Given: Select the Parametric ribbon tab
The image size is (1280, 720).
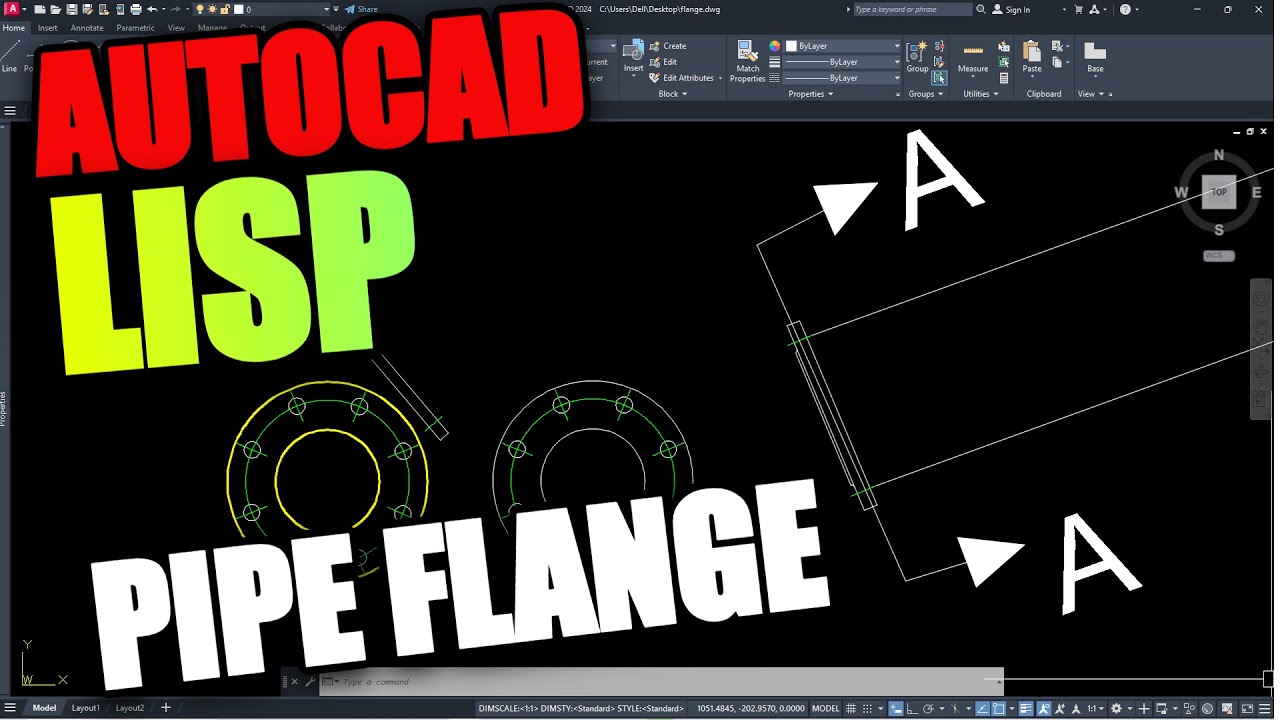Looking at the screenshot, I should click(x=135, y=28).
